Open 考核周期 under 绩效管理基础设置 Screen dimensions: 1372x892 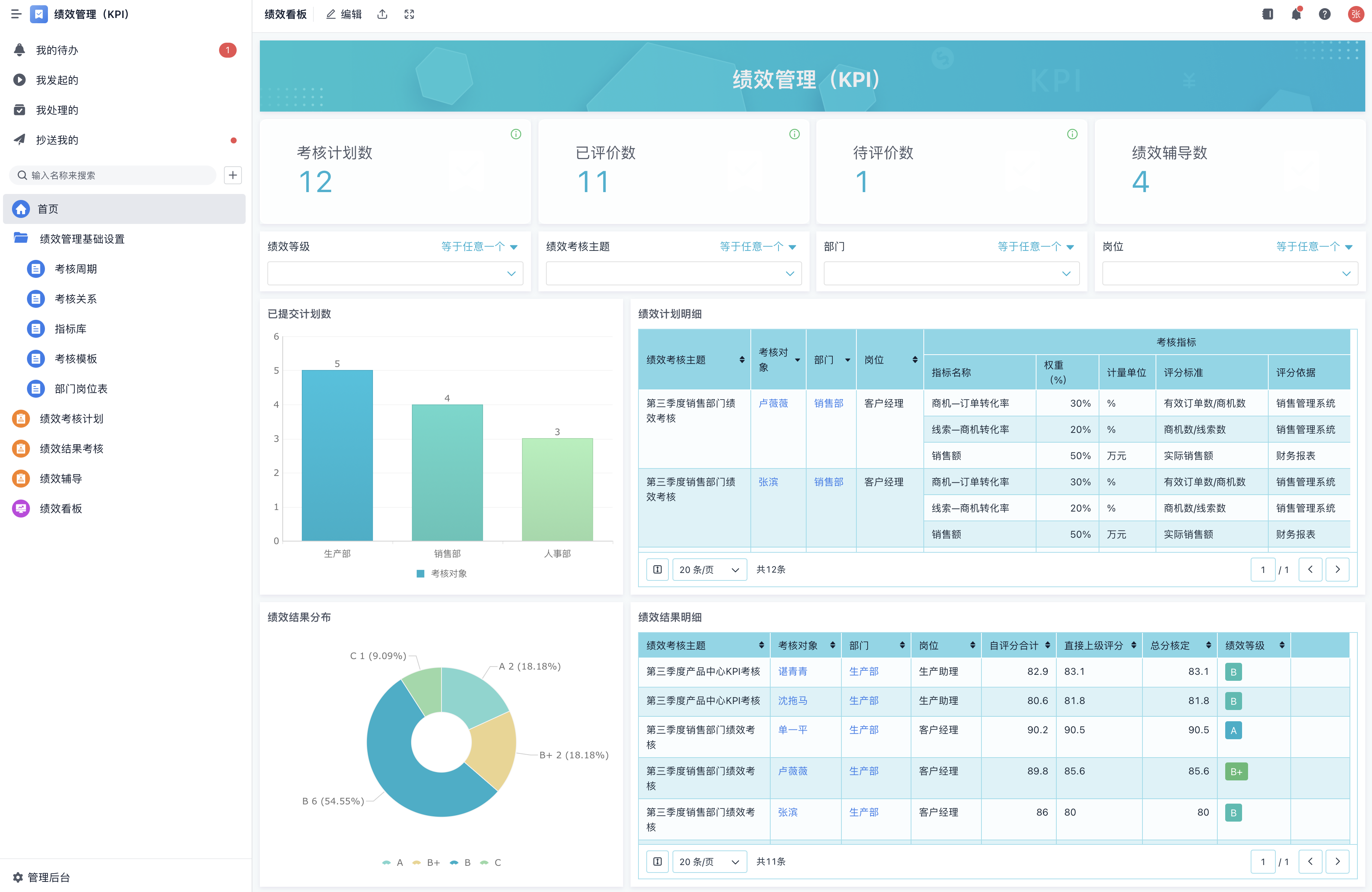coord(76,269)
